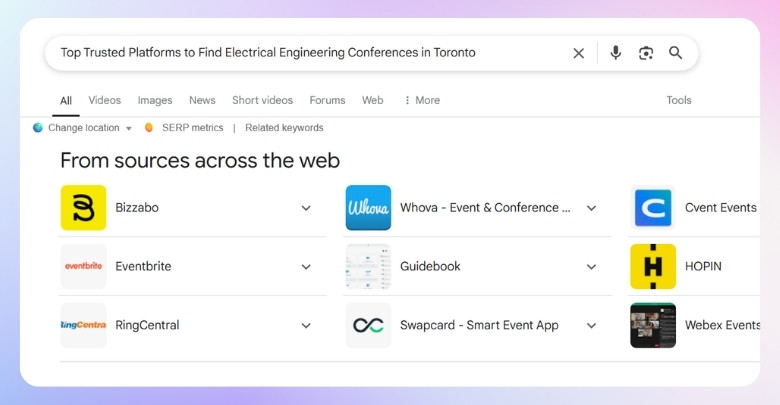The width and height of the screenshot is (780, 405).
Task: Open the More search filters menu
Action: [x=422, y=100]
